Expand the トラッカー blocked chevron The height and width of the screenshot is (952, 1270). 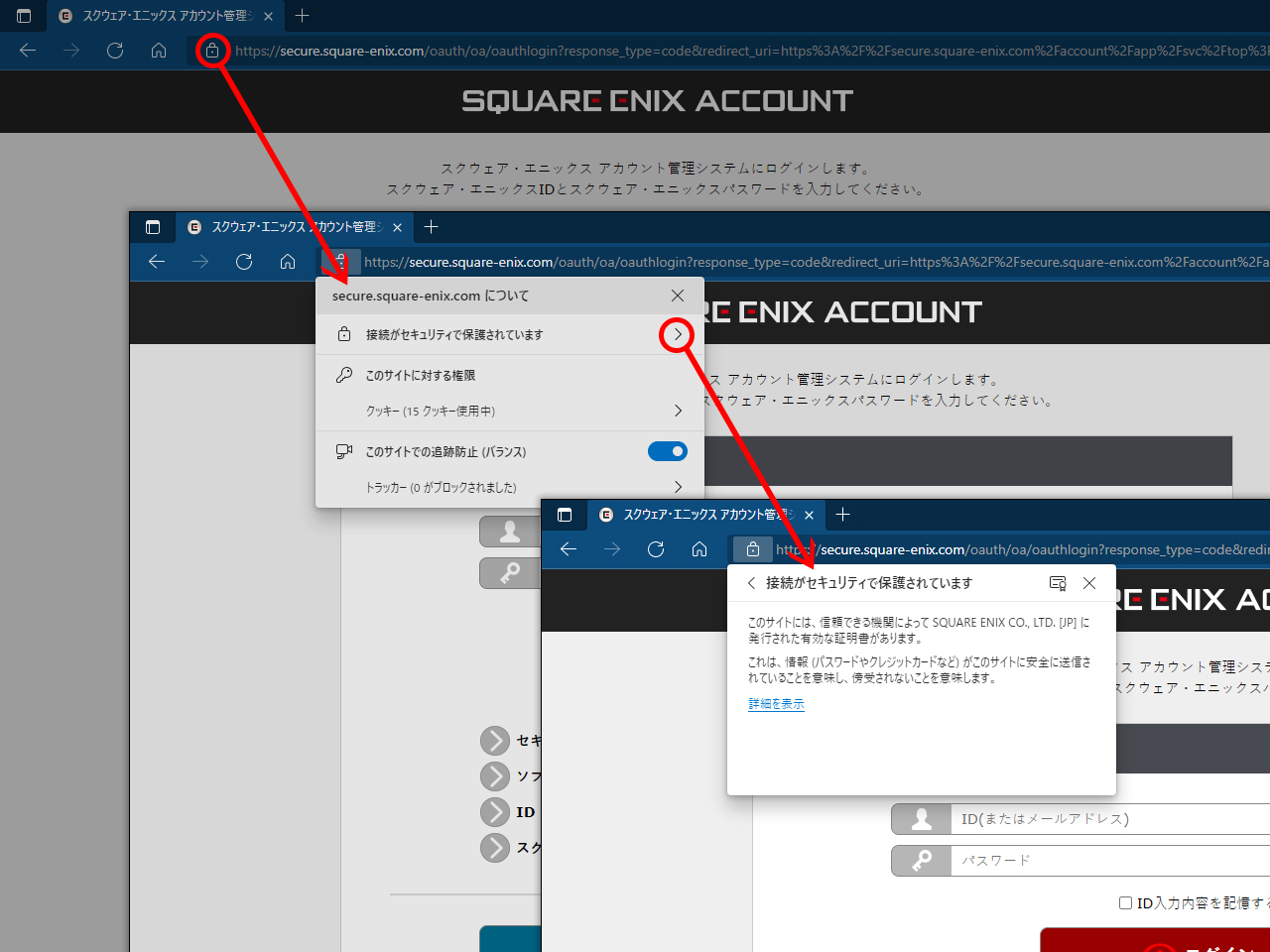(678, 487)
